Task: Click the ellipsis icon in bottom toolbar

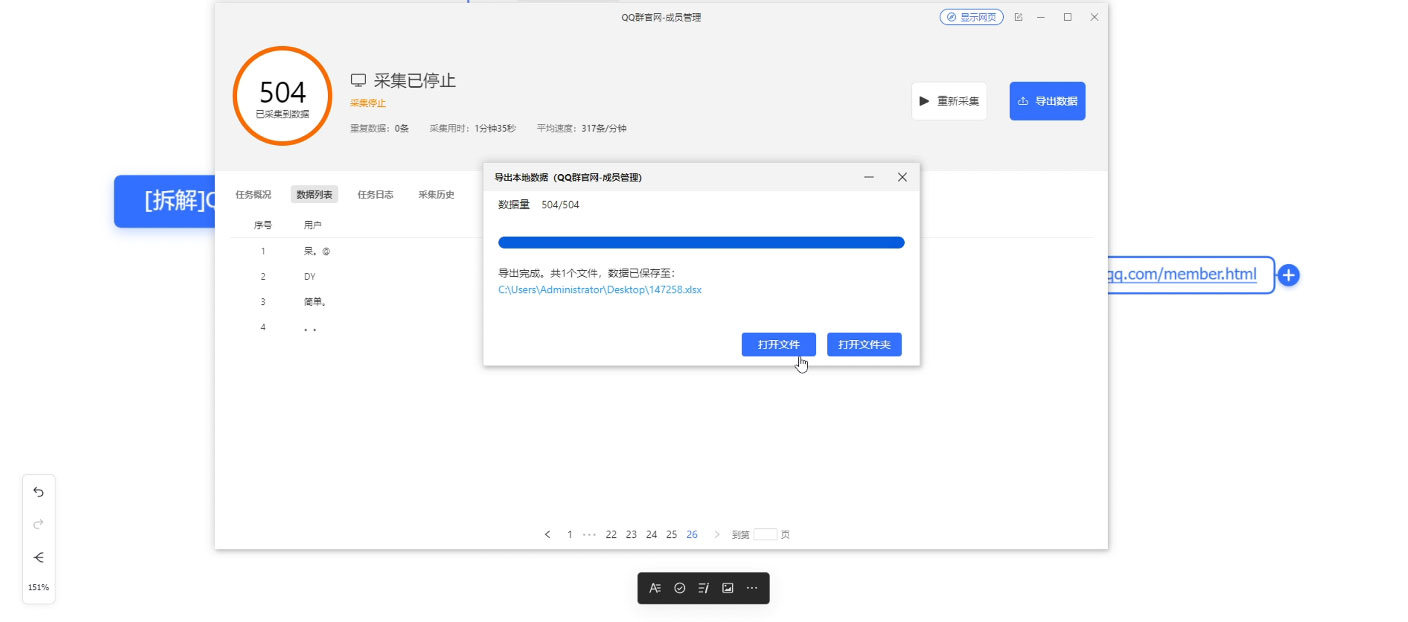Action: click(x=752, y=588)
